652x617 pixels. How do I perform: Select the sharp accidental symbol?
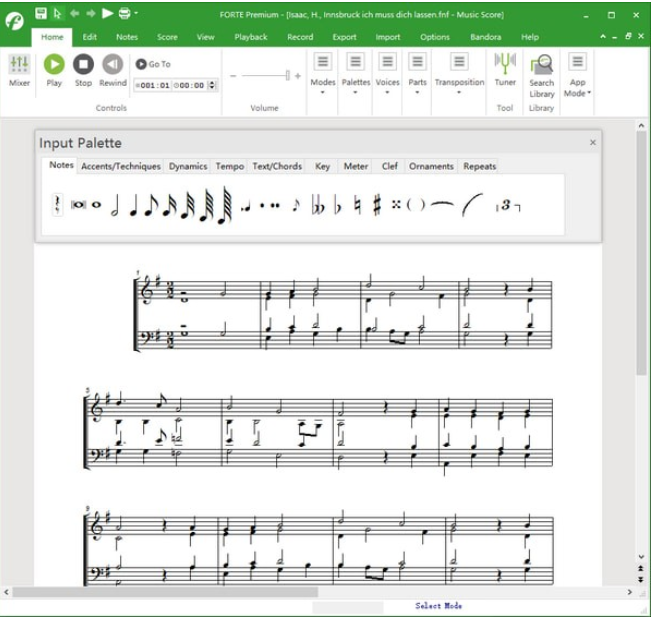(377, 205)
